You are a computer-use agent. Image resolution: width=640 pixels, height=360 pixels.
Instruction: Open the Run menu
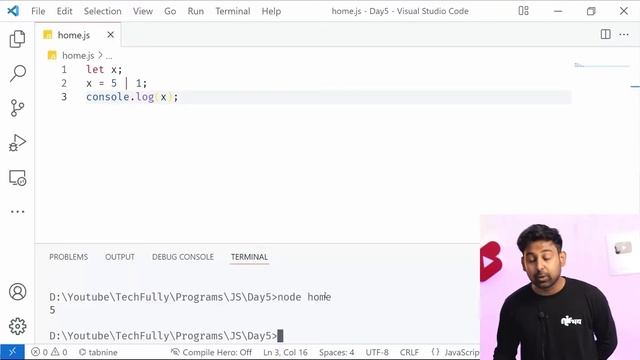(x=196, y=11)
